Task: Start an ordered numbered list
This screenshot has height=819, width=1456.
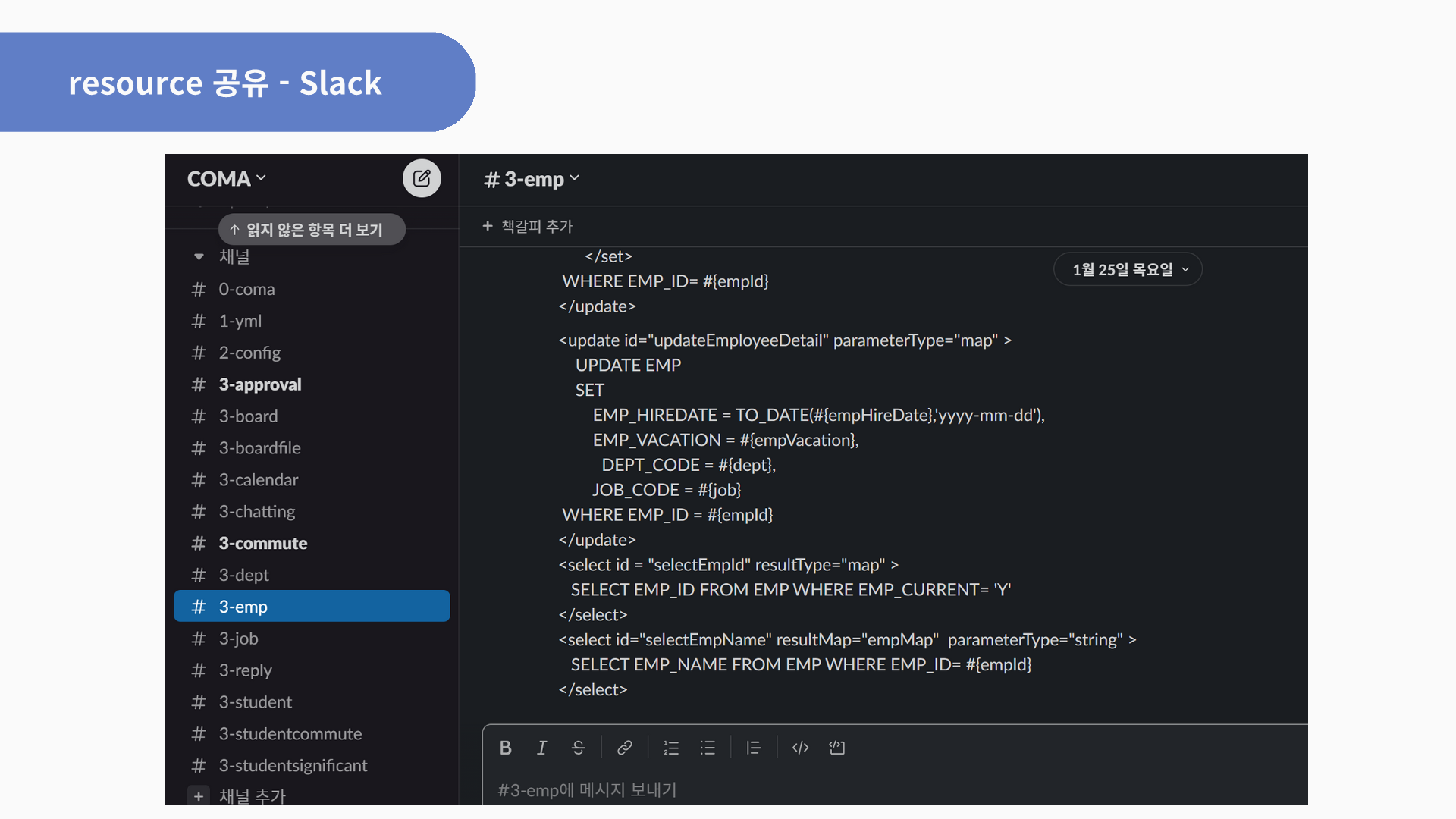Action: (x=671, y=748)
